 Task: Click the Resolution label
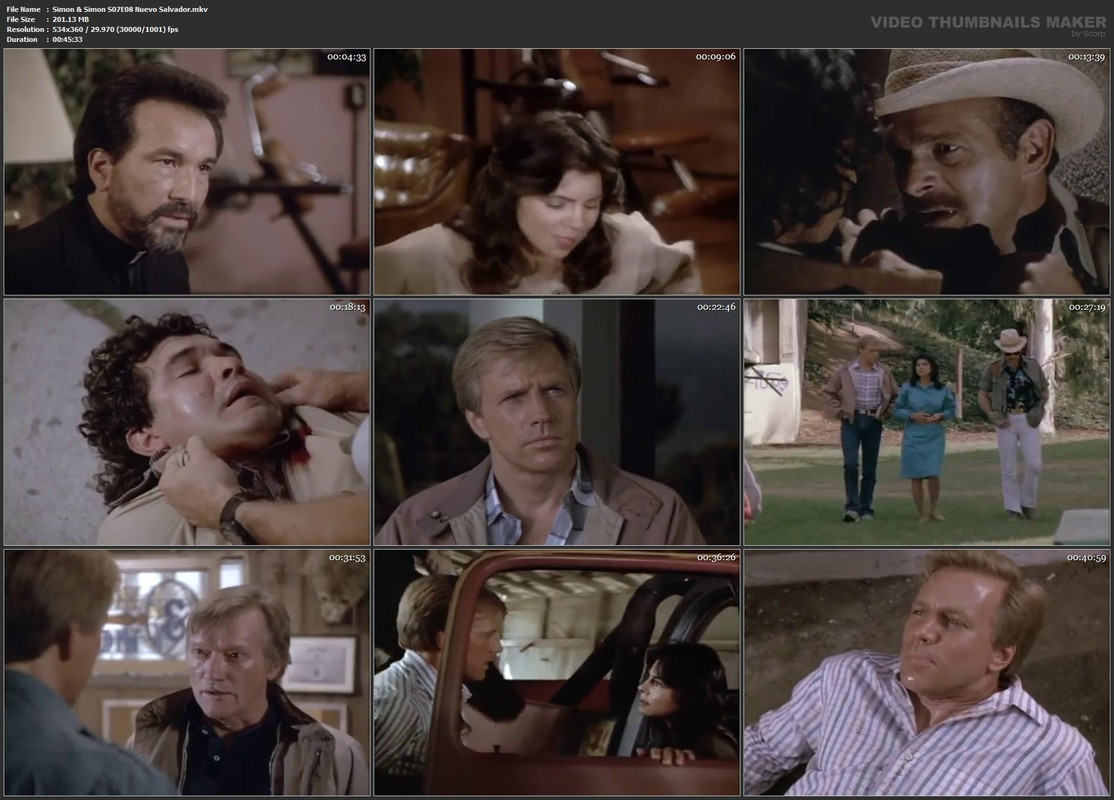coord(26,29)
